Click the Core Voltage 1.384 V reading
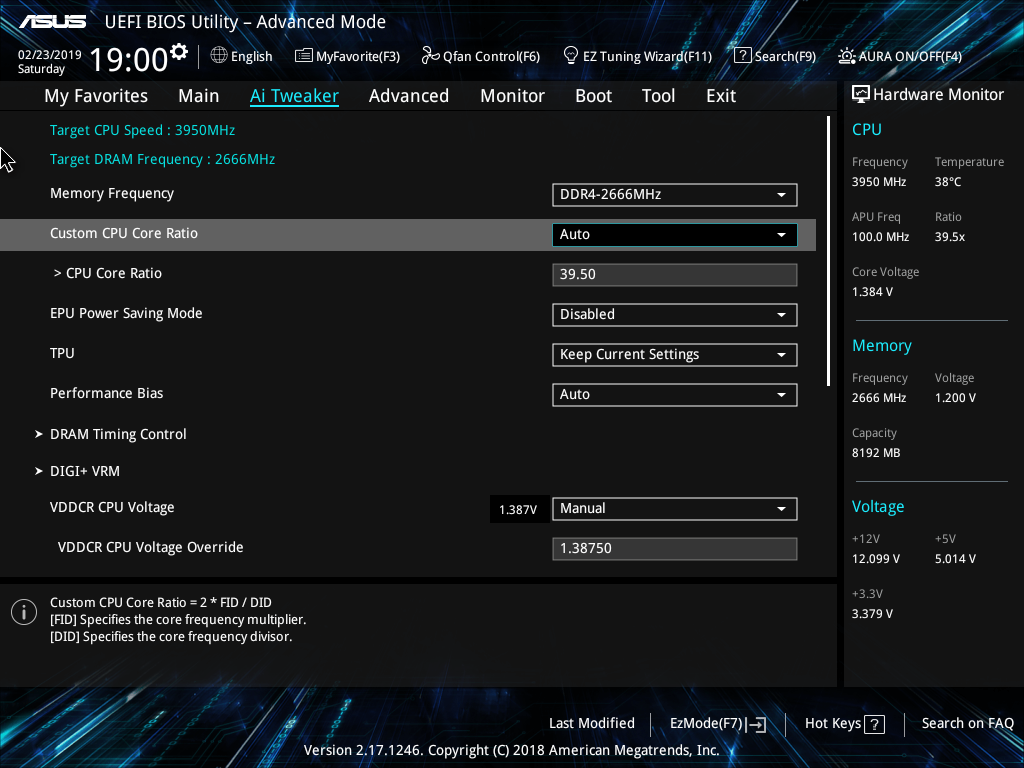This screenshot has width=1024, height=768. coord(872,292)
